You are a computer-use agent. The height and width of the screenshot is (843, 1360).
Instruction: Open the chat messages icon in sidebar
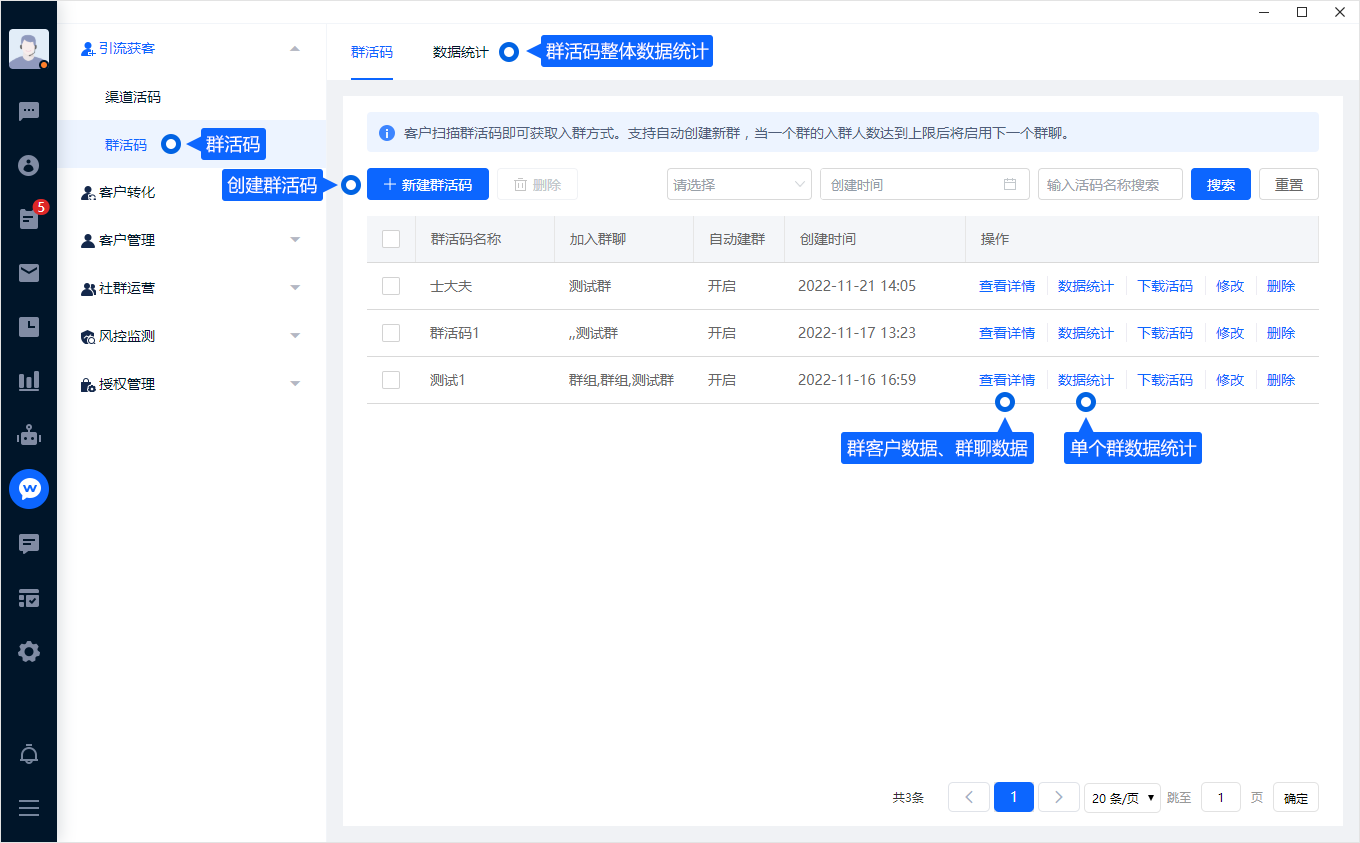[29, 111]
